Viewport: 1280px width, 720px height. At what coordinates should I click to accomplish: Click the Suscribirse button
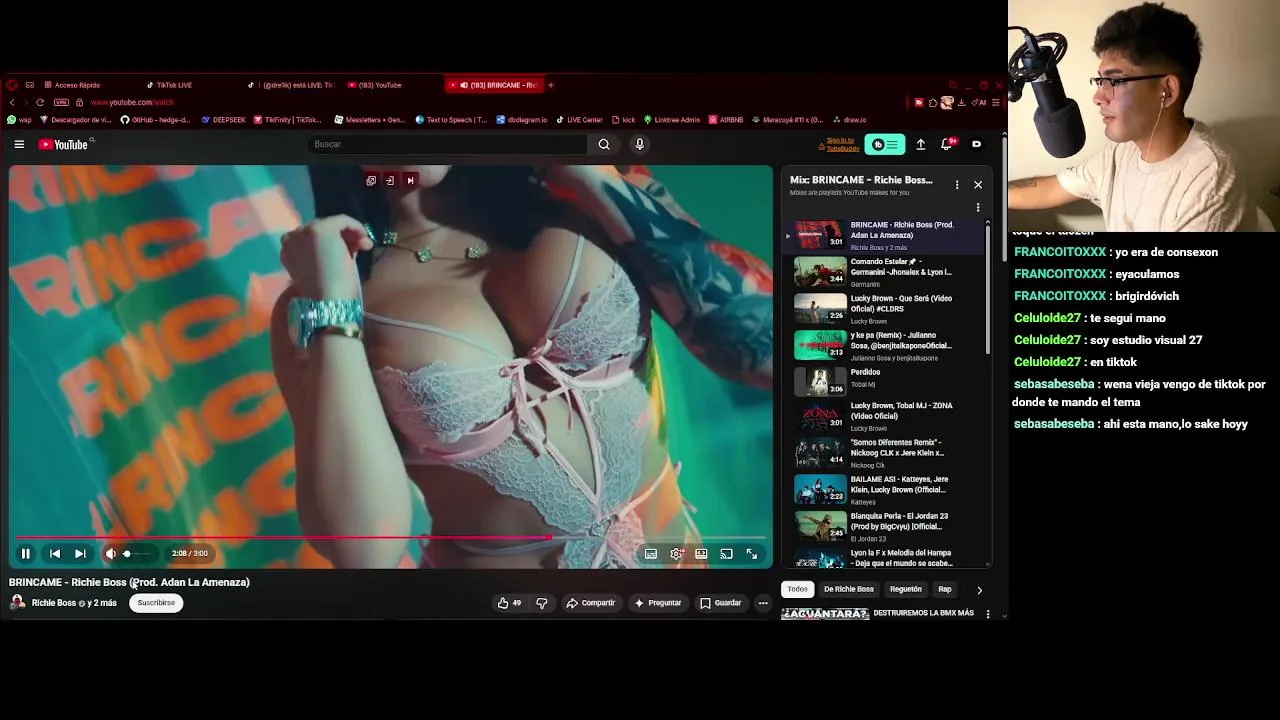(x=156, y=603)
